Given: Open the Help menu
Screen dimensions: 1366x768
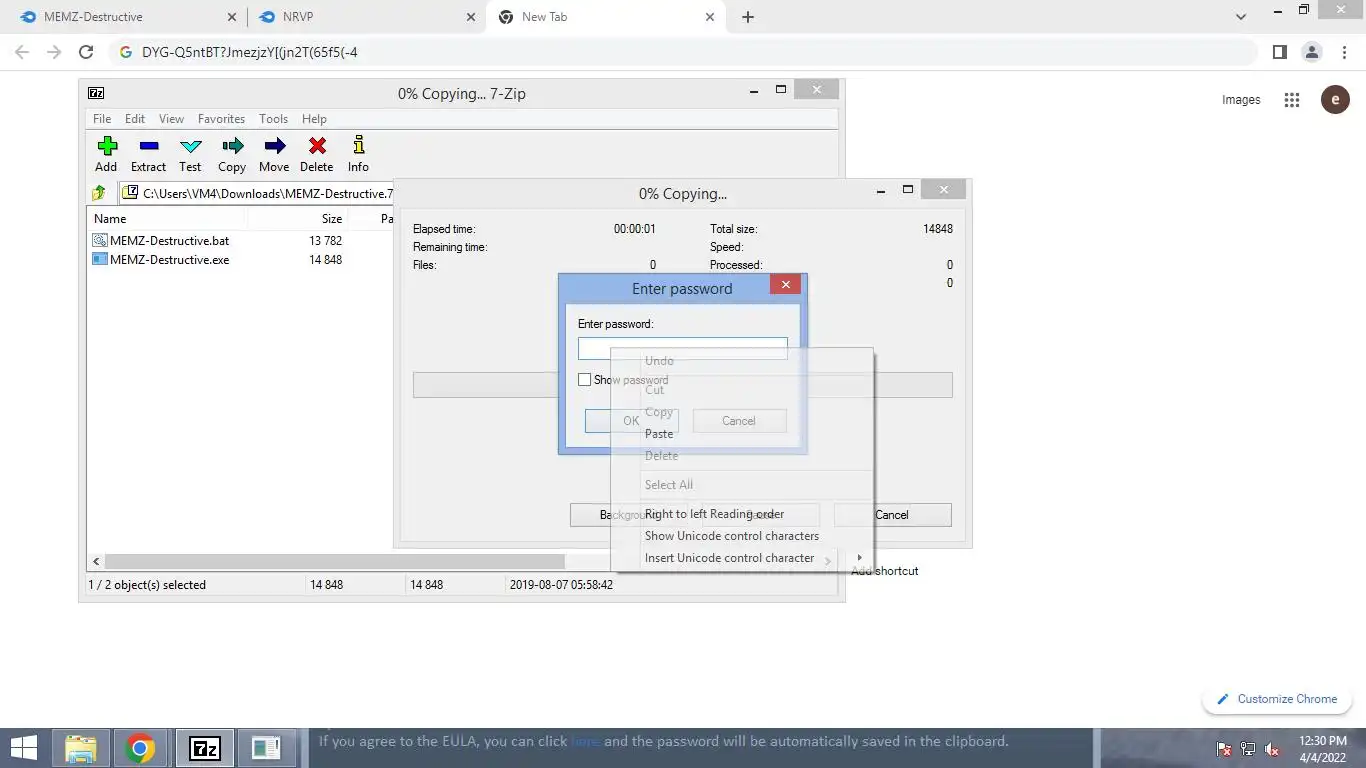Looking at the screenshot, I should tap(314, 118).
